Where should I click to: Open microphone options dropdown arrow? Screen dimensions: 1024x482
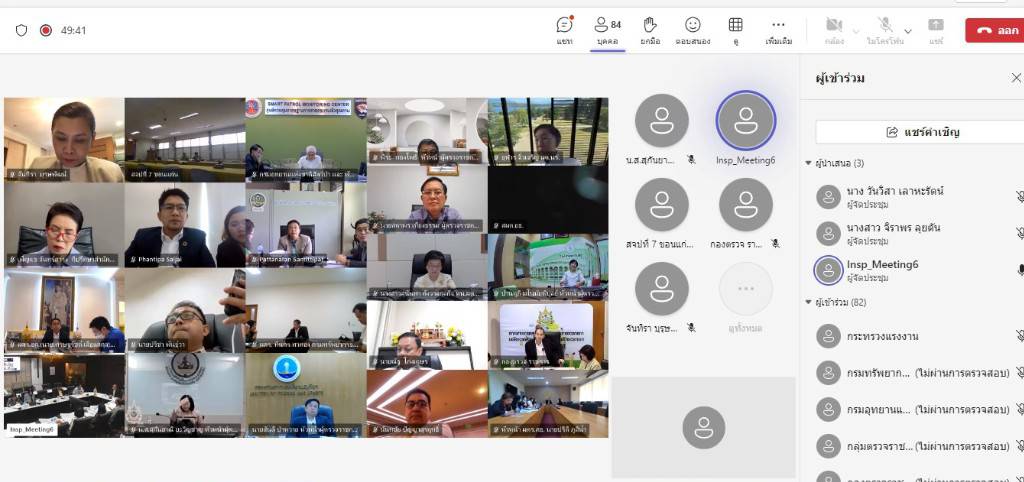coord(908,31)
